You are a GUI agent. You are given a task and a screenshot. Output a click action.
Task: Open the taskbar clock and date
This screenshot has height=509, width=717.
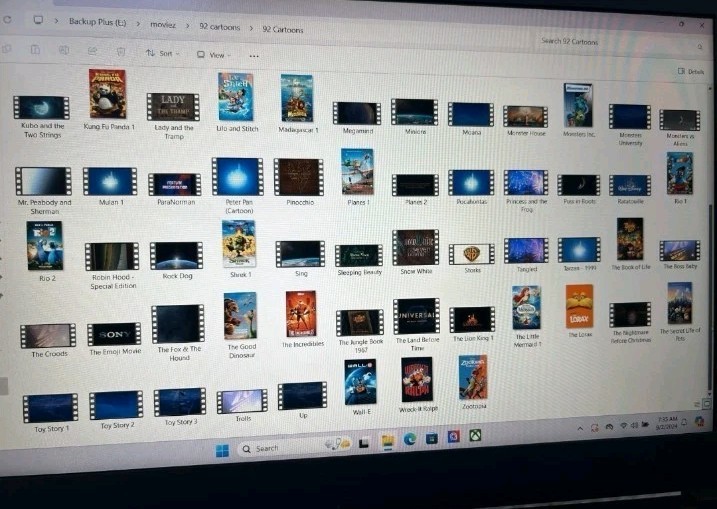point(666,423)
